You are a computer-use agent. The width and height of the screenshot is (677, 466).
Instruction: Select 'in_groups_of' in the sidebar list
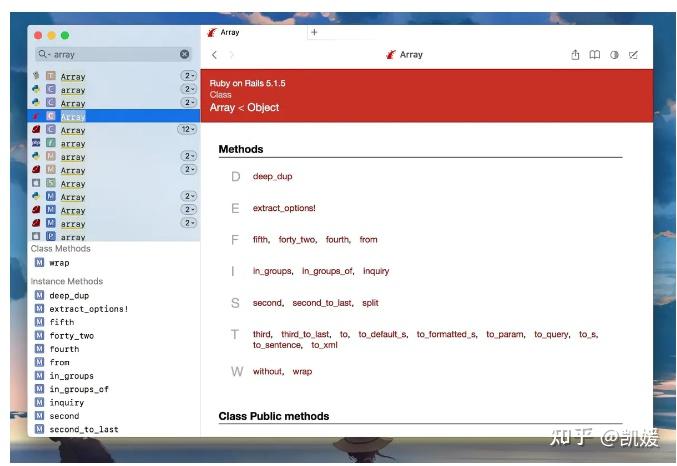(79, 389)
